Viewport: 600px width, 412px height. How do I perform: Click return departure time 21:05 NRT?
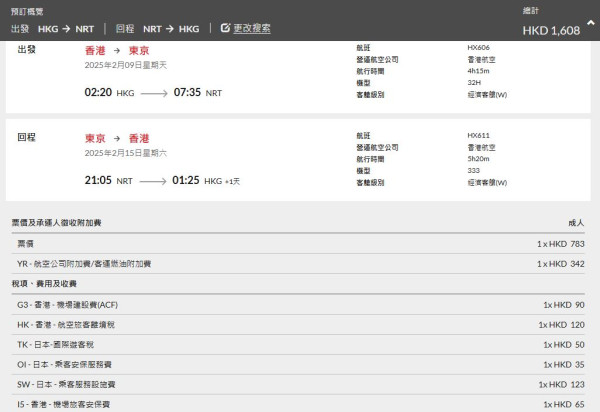tap(109, 181)
